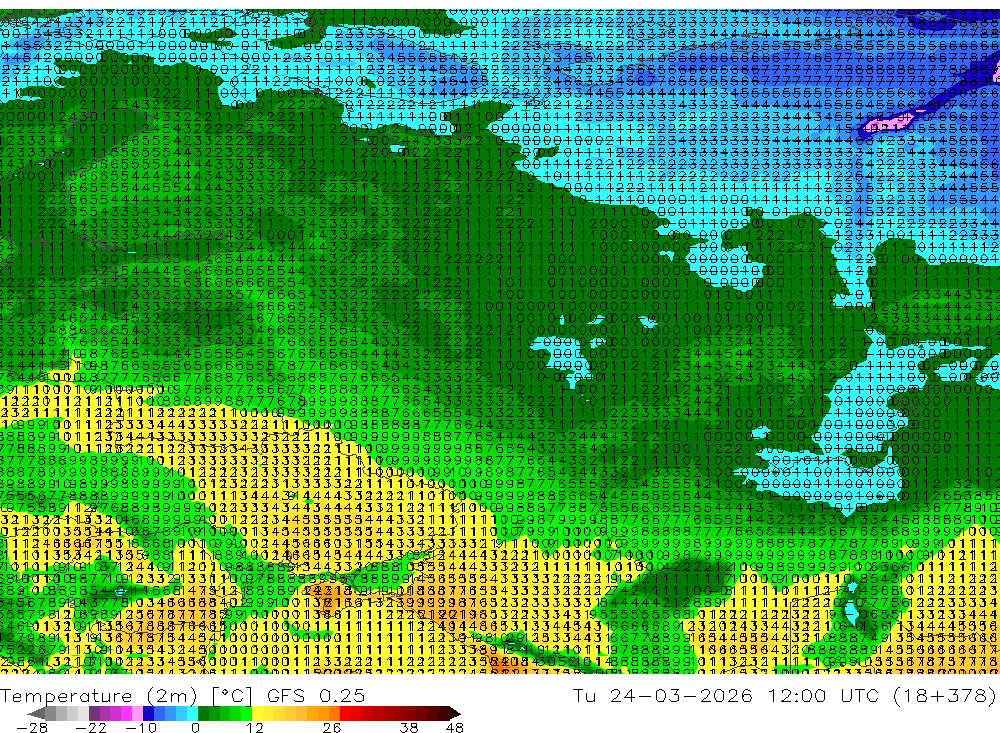Viewport: 1000px width, 733px height.
Task: Click the '-10' legend value
Action: (x=141, y=728)
